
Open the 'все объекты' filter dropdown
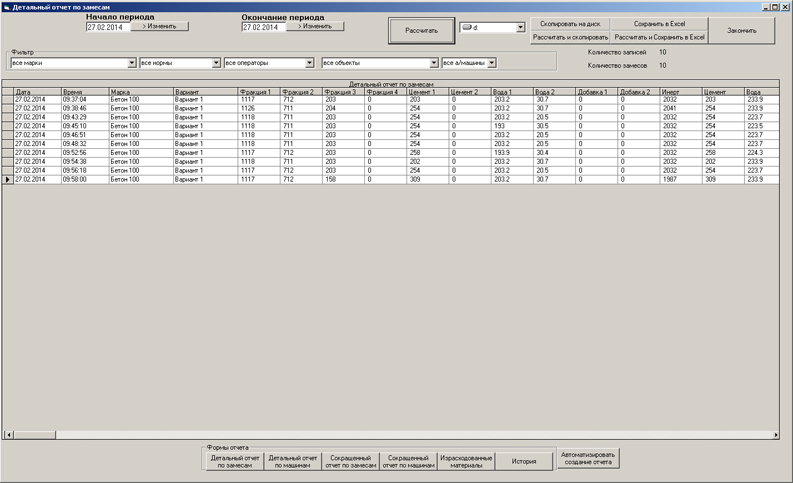(433, 63)
